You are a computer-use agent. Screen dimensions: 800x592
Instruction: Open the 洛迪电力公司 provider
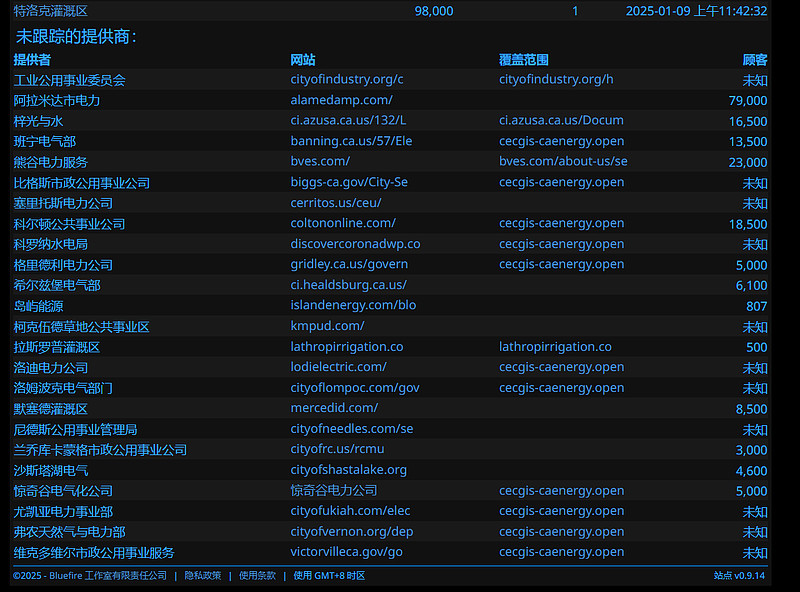pos(51,368)
